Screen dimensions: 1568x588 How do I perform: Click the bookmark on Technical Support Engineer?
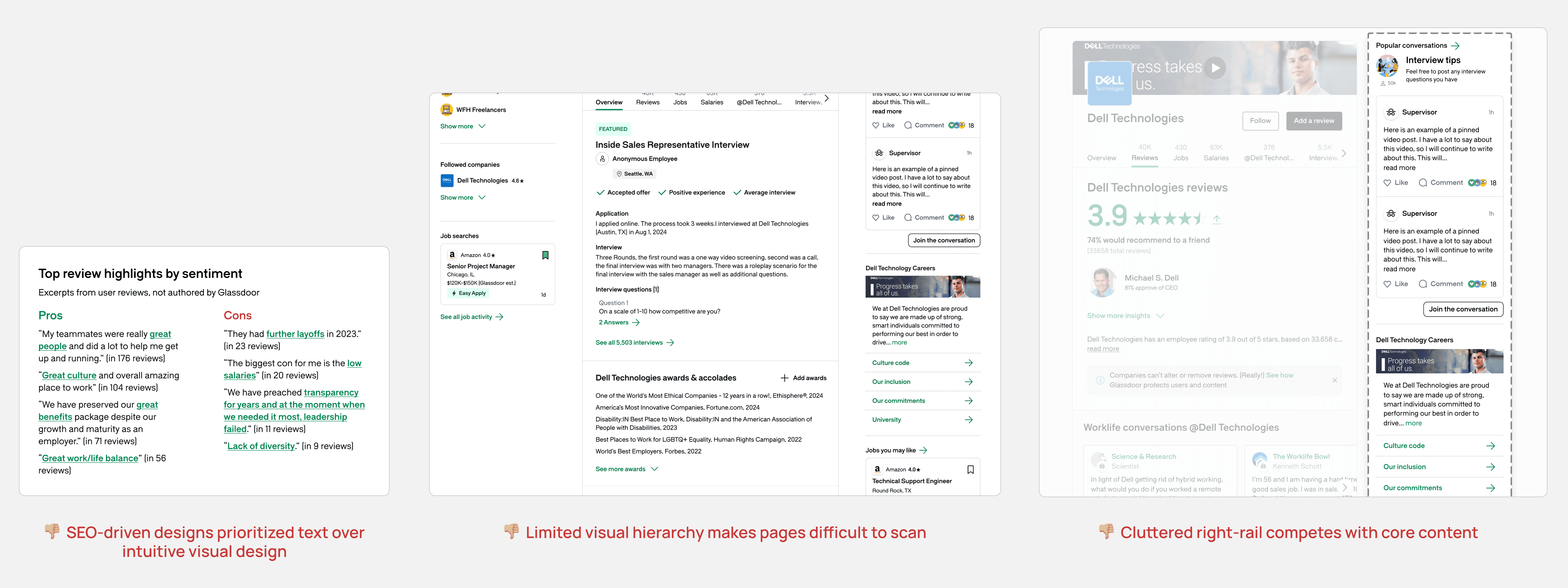[970, 469]
